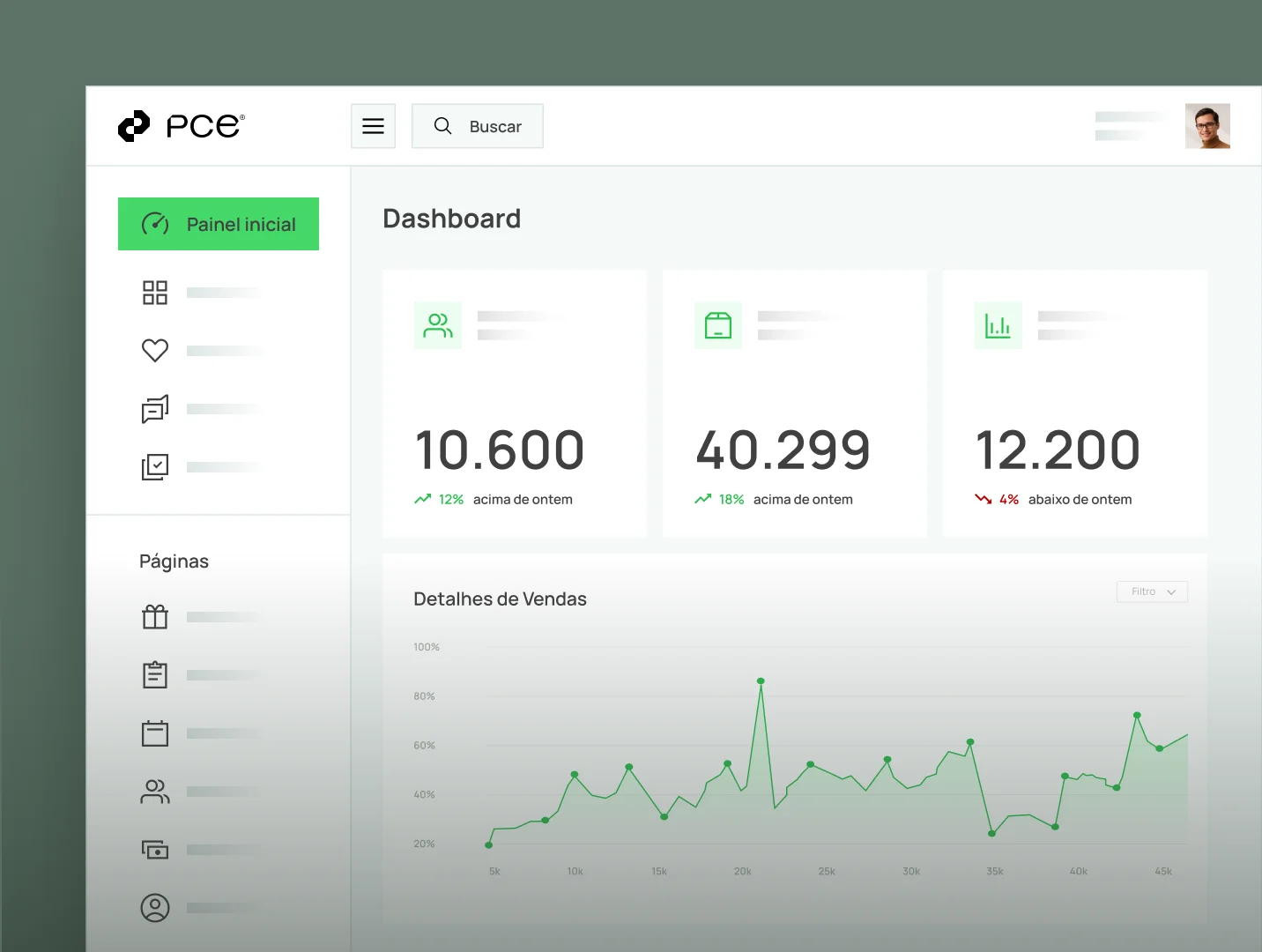This screenshot has height=952, width=1262.
Task: Open the account profile circle icon
Action: coord(155,908)
